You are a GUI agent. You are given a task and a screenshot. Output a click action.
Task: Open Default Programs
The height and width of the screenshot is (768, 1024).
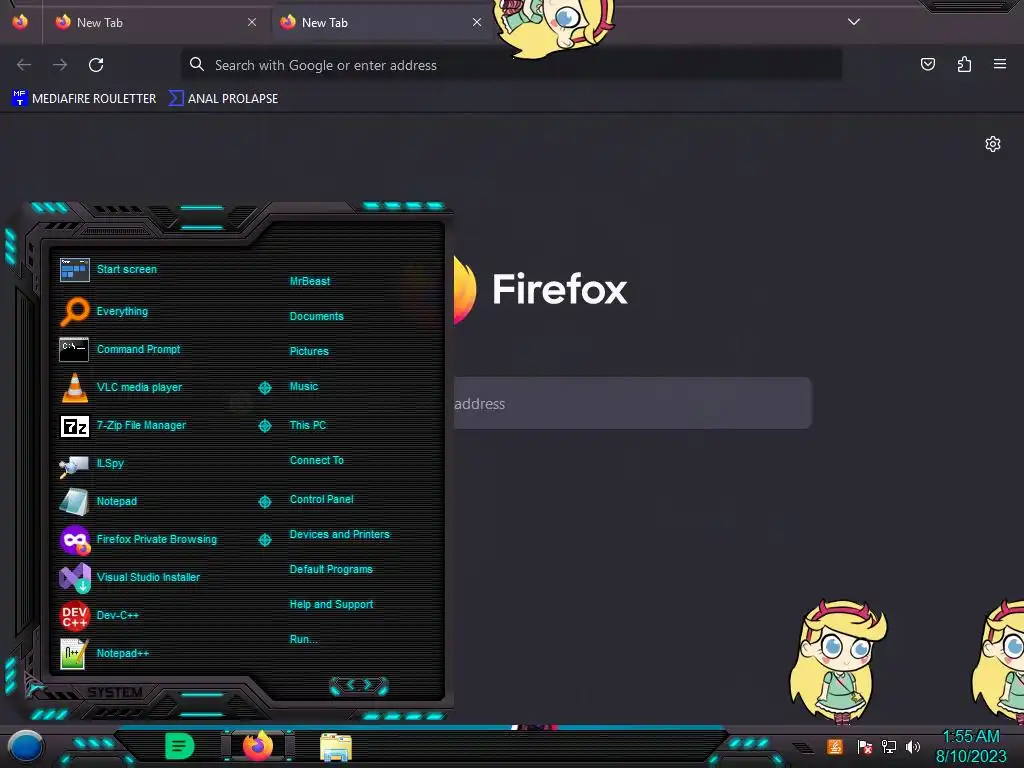point(331,569)
